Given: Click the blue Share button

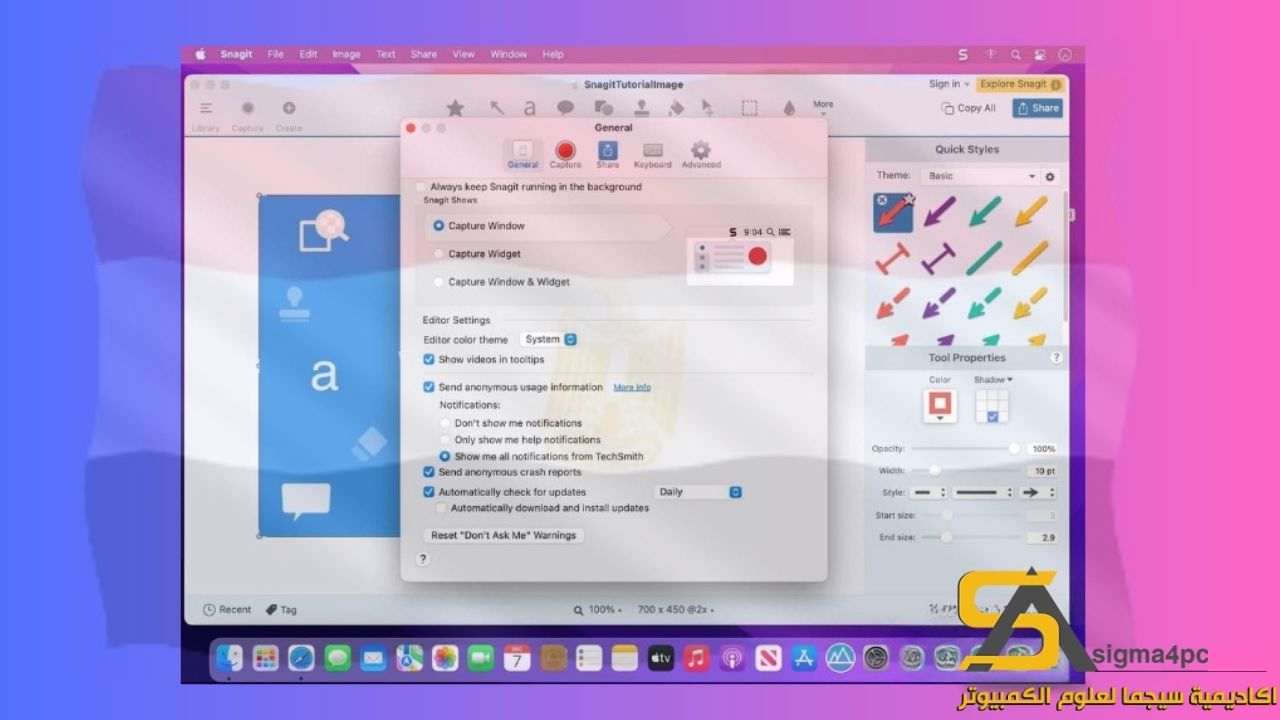Looking at the screenshot, I should 1037,108.
